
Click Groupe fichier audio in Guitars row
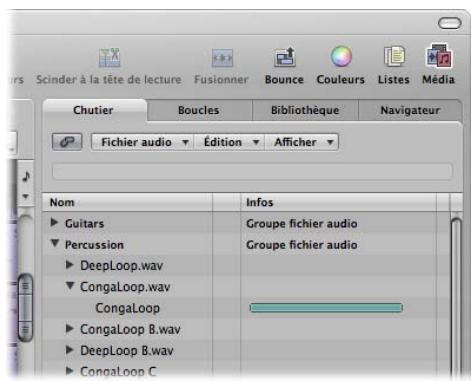click(x=302, y=224)
